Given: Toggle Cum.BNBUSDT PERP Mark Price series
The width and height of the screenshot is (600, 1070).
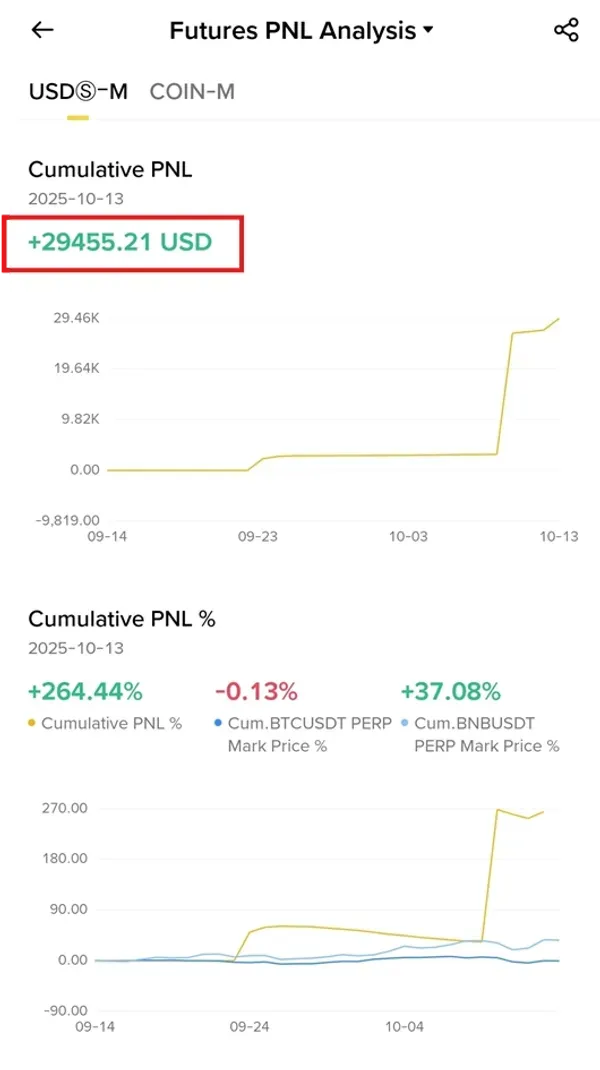Looking at the screenshot, I should [487, 734].
